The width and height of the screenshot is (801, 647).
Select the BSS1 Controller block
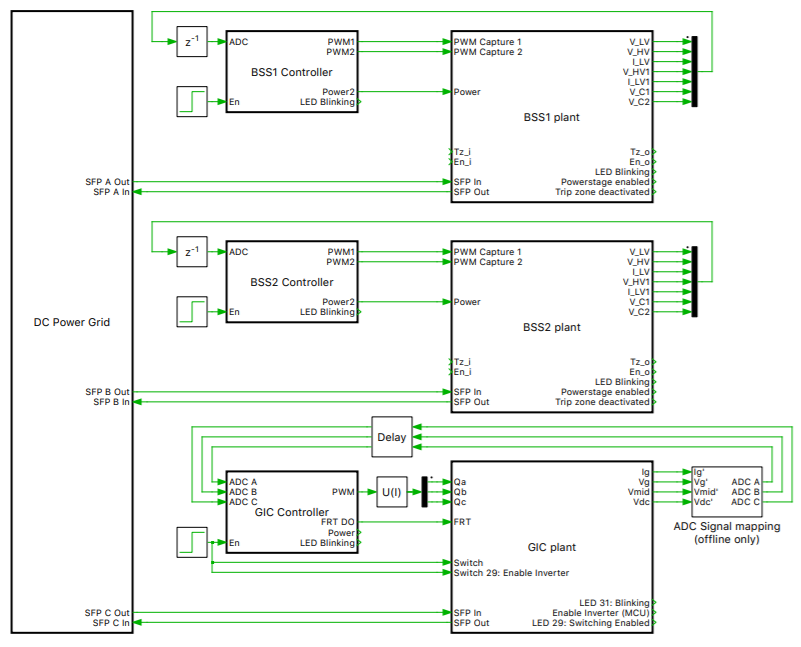(291, 71)
